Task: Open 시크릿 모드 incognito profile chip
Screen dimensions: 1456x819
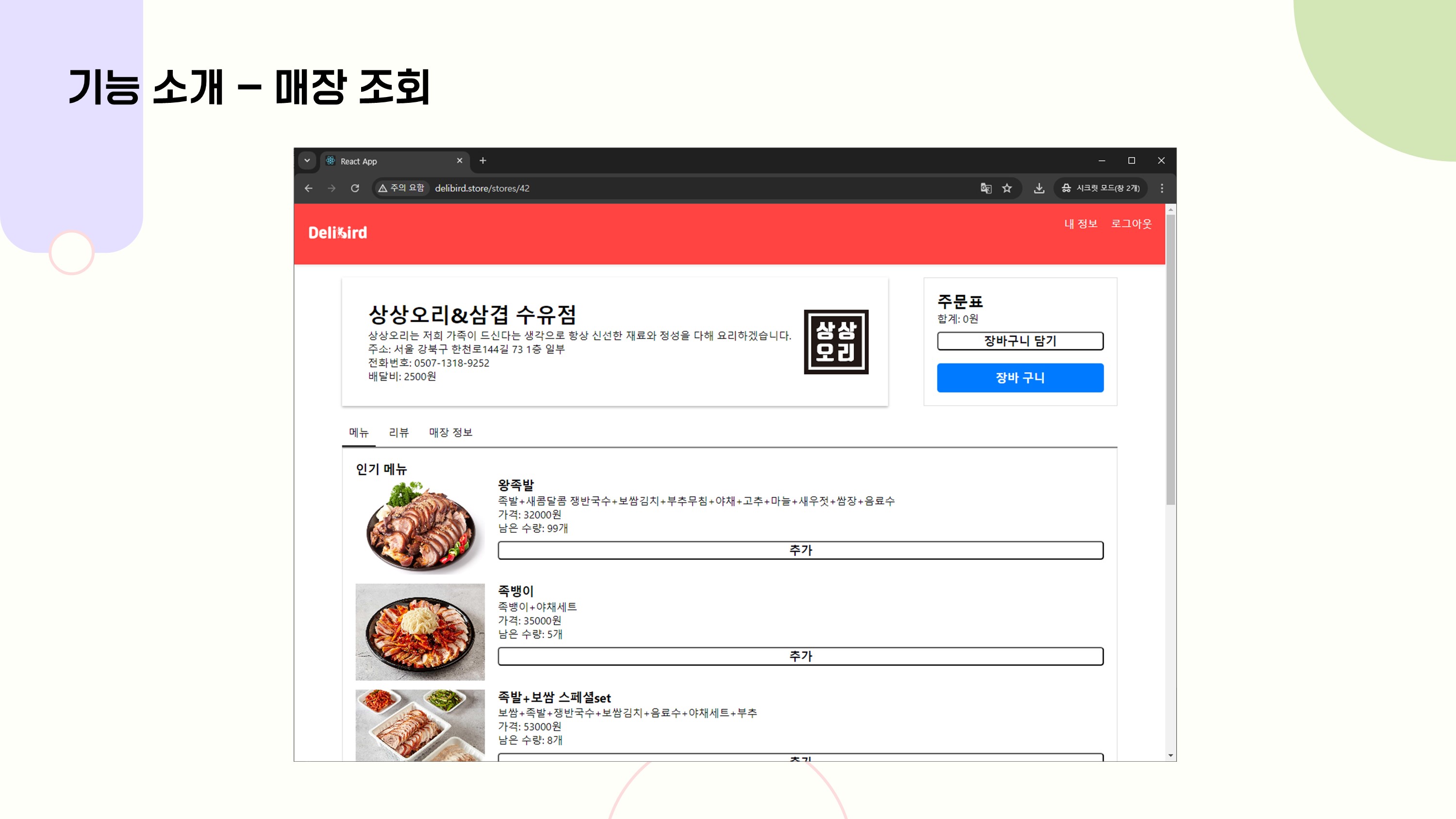Action: point(1101,188)
